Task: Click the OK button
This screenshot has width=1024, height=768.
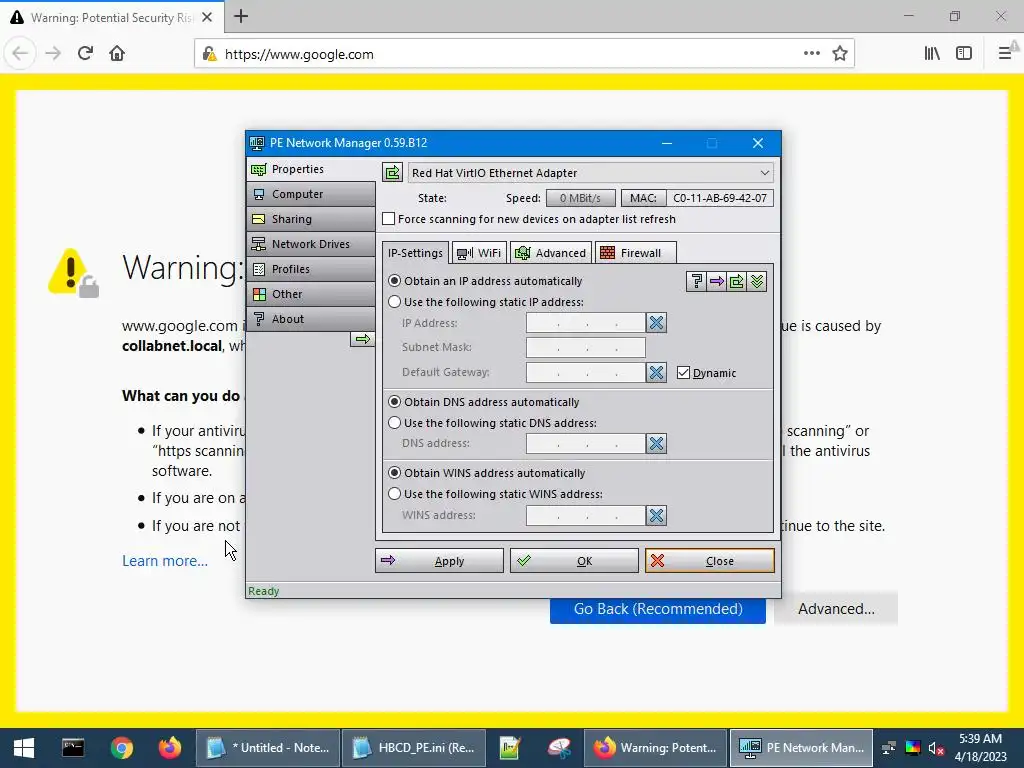Action: click(574, 560)
